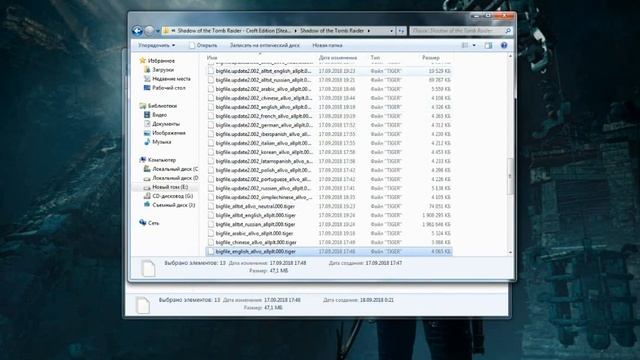
Task: Go back with the Explorer back arrow
Action: pyautogui.click(x=138, y=31)
